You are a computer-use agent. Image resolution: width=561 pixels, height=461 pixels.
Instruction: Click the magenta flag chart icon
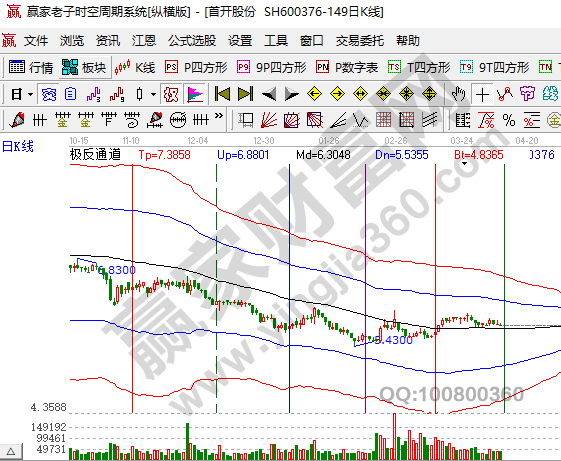pyautogui.click(x=195, y=94)
